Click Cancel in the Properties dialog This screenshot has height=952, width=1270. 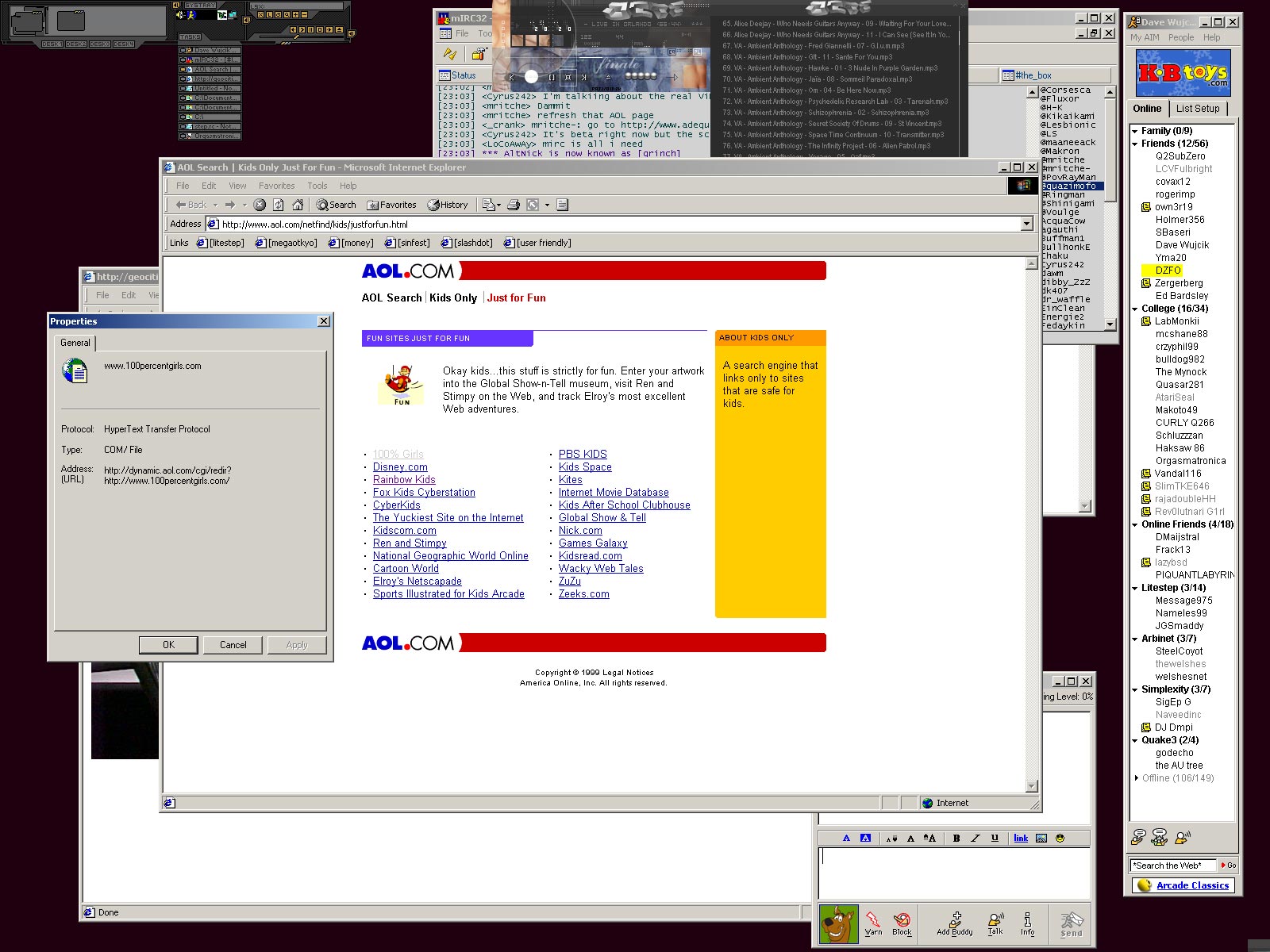pos(233,645)
